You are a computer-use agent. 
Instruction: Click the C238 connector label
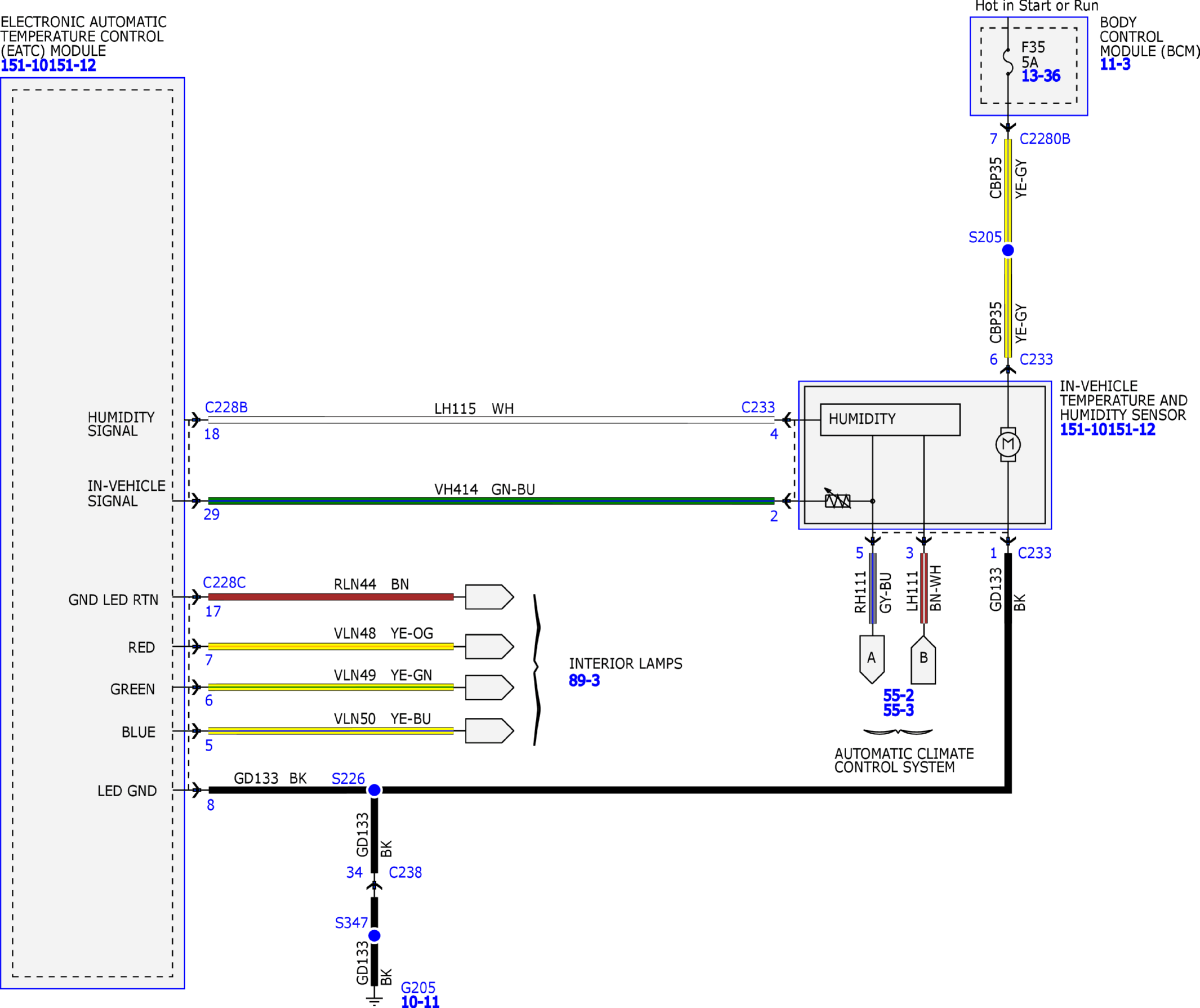tap(405, 873)
